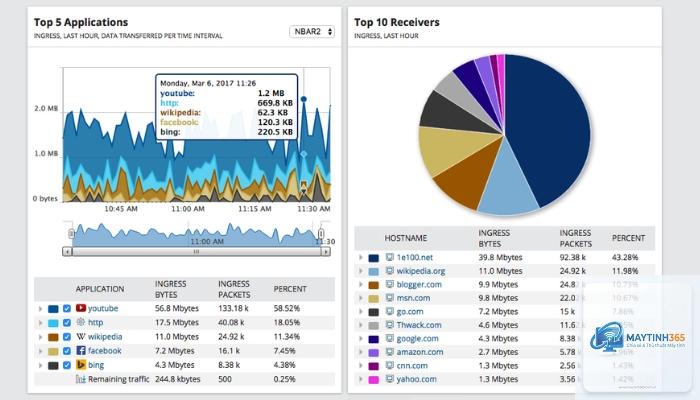
Task: Click the http light blue color swatch
Action: (53, 323)
